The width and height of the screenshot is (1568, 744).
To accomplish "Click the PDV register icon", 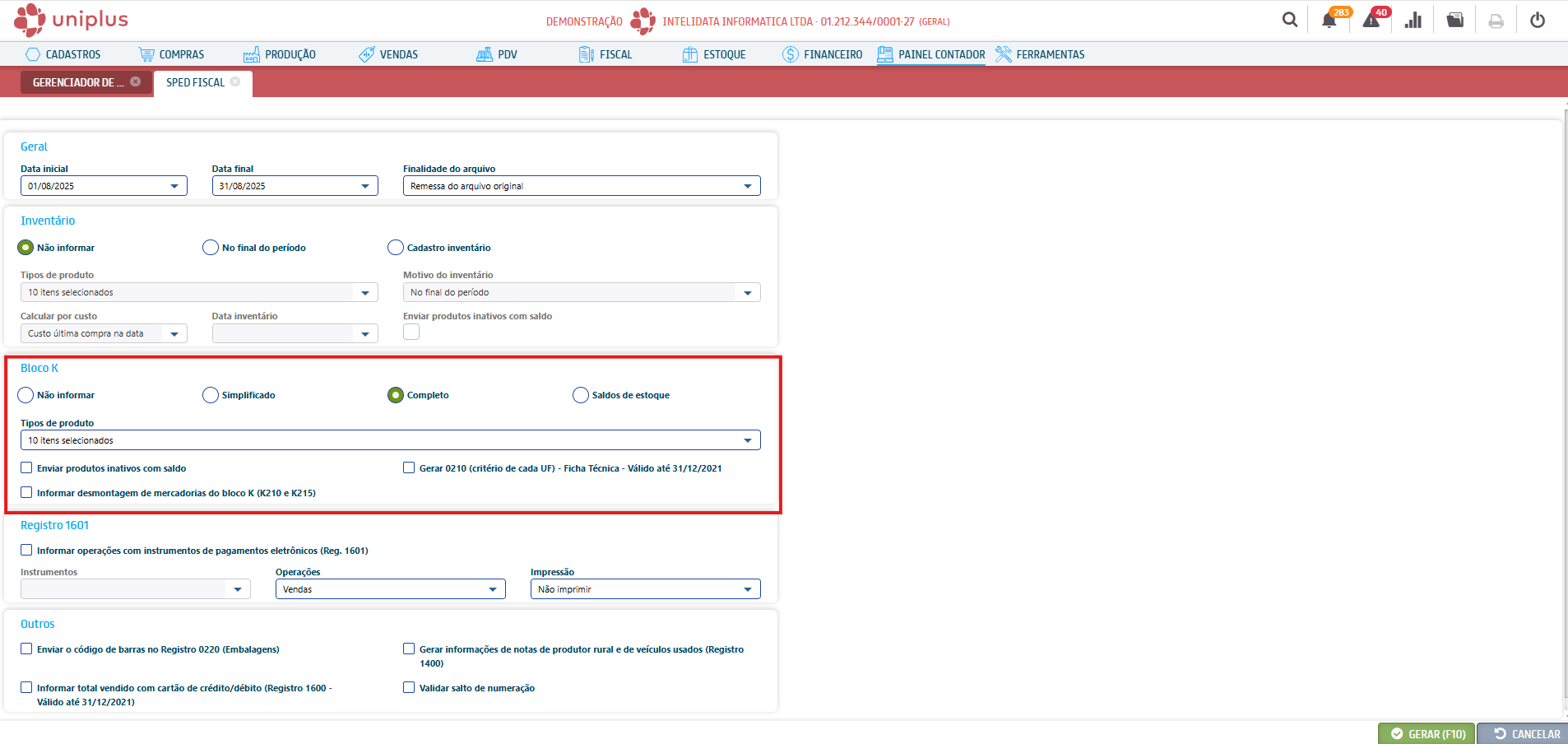I will click(485, 54).
